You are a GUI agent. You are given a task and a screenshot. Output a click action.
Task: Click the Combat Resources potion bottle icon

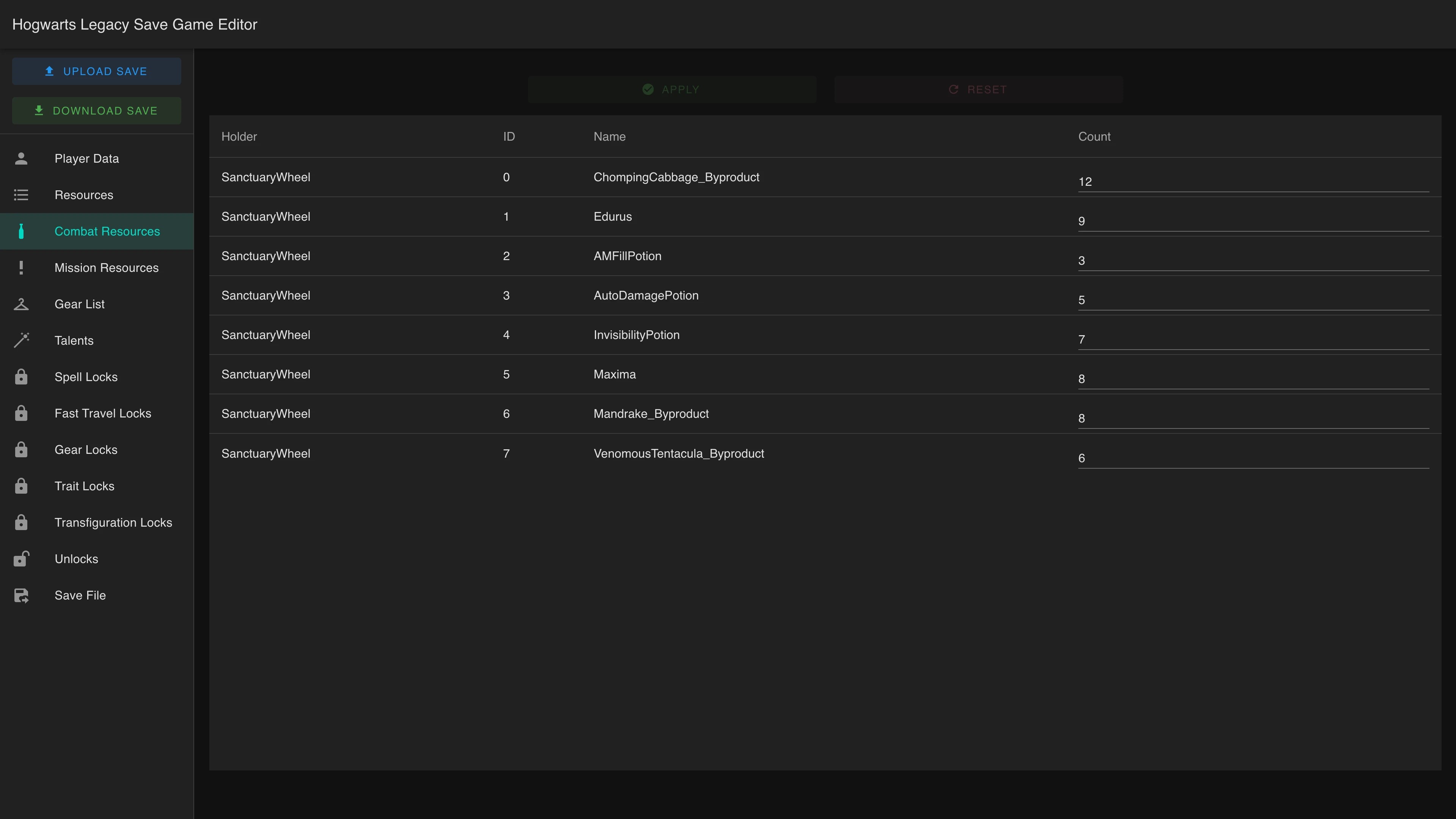pos(21,231)
